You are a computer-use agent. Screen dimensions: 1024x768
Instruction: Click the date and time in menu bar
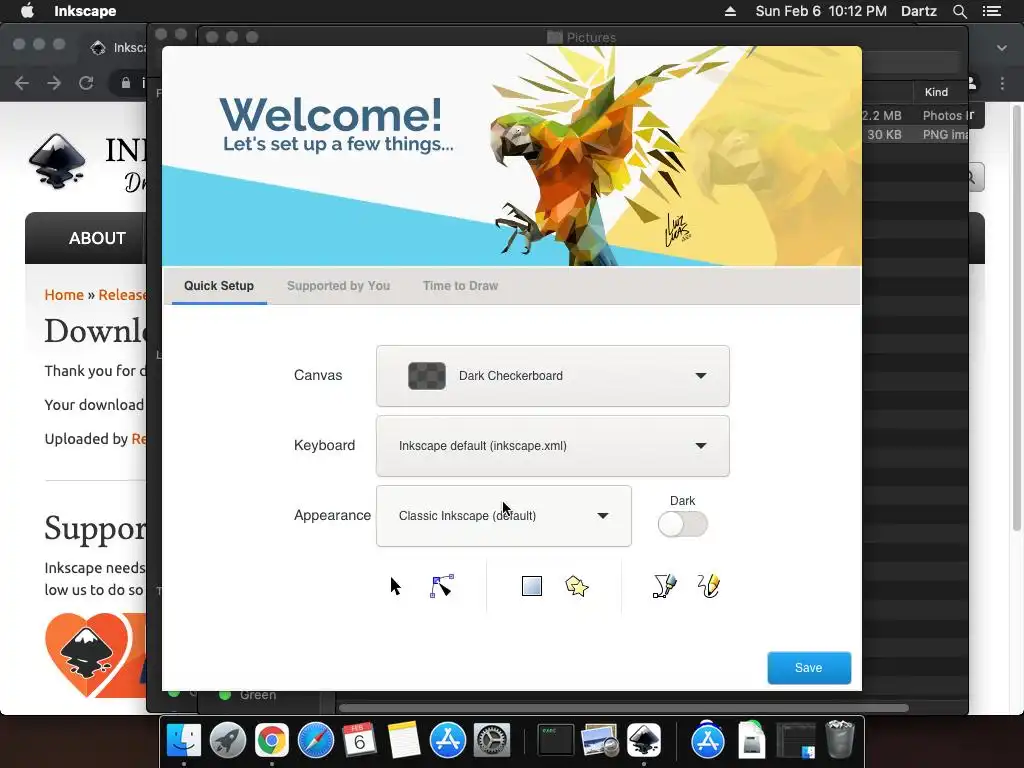(821, 11)
